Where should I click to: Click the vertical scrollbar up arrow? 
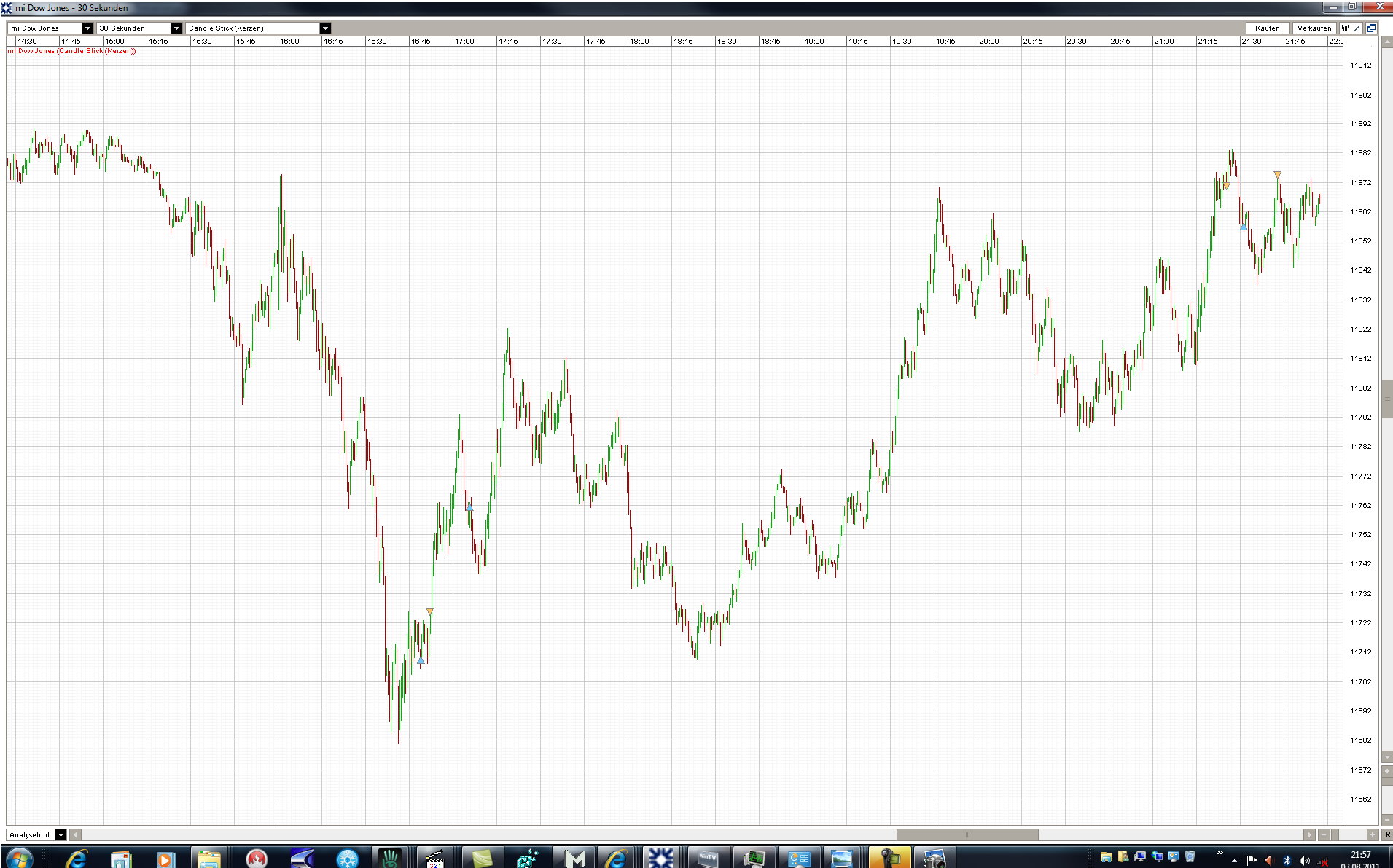click(x=1386, y=42)
